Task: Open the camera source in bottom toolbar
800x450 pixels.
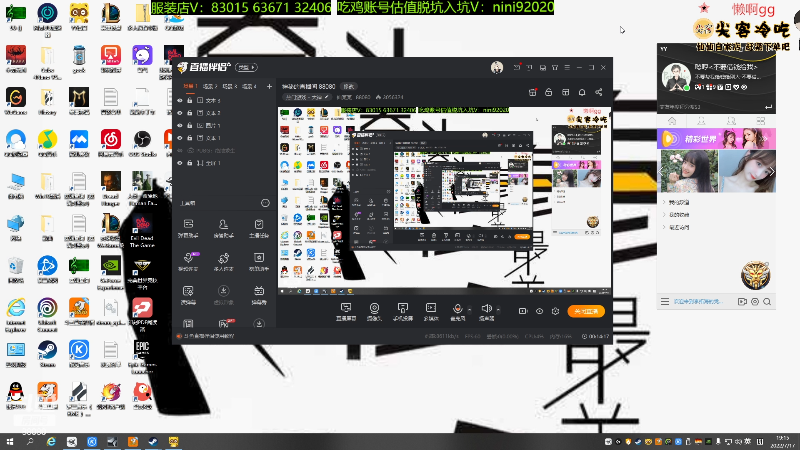Action: point(374,311)
